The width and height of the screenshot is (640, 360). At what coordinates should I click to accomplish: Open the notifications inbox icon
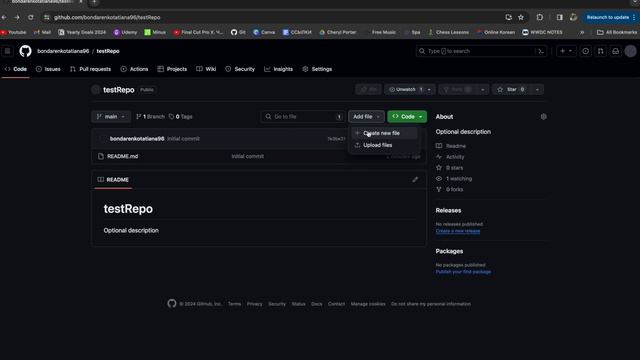(616, 51)
